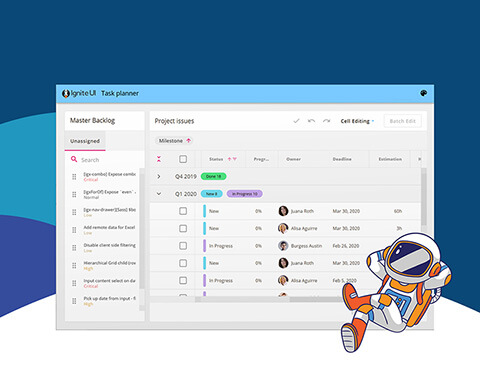The height and width of the screenshot is (366, 480).
Task: Check the Alisa Aguirre Feb 5 row checkbox
Action: coord(183,280)
